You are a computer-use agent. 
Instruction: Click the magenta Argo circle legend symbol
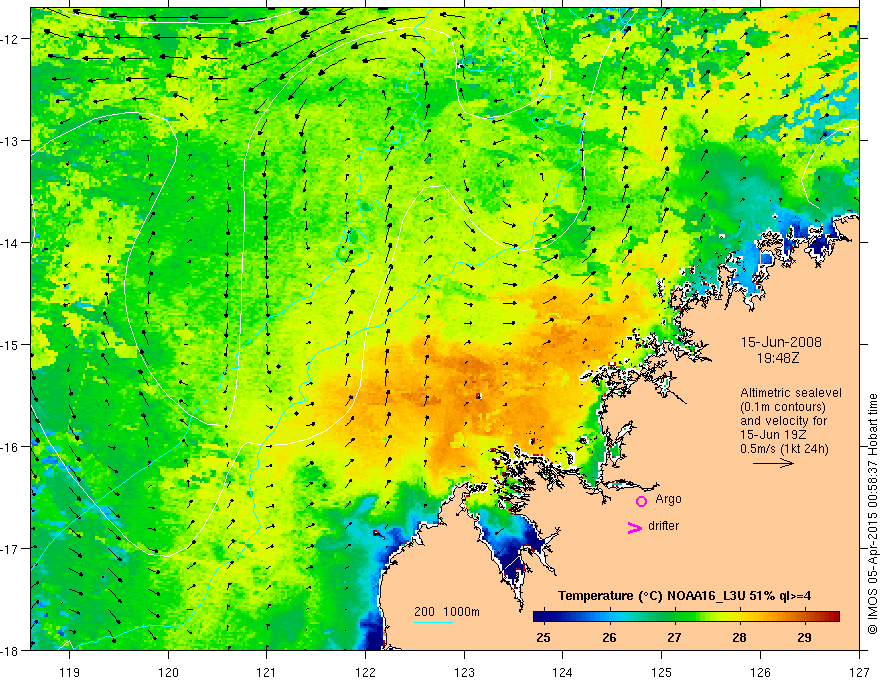coord(641,501)
